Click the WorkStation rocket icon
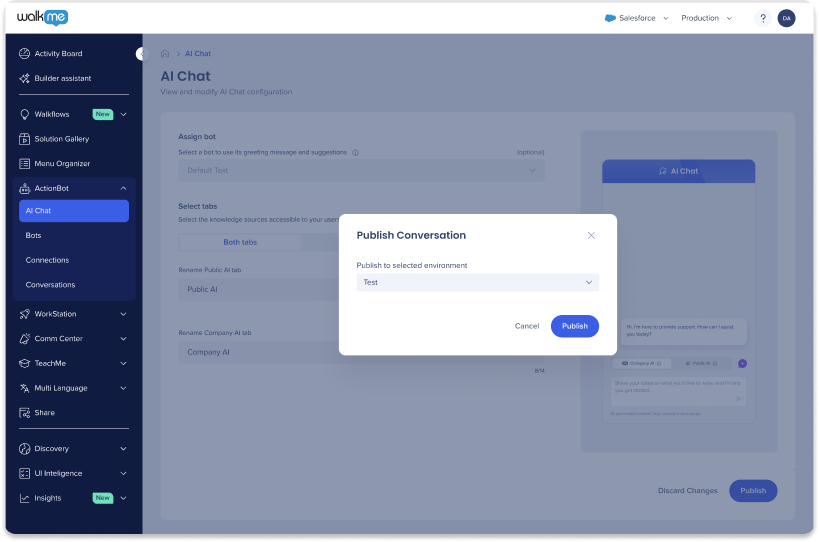 25,314
